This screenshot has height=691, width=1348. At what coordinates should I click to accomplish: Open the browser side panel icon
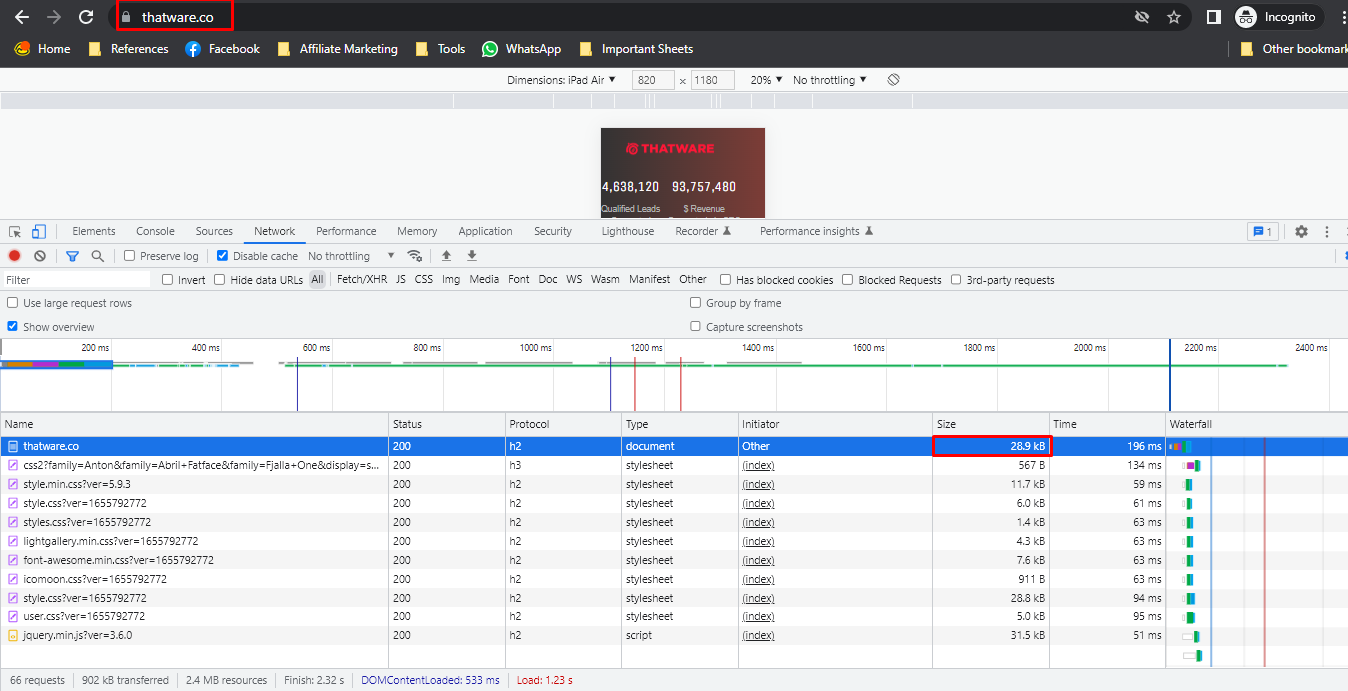[1213, 17]
